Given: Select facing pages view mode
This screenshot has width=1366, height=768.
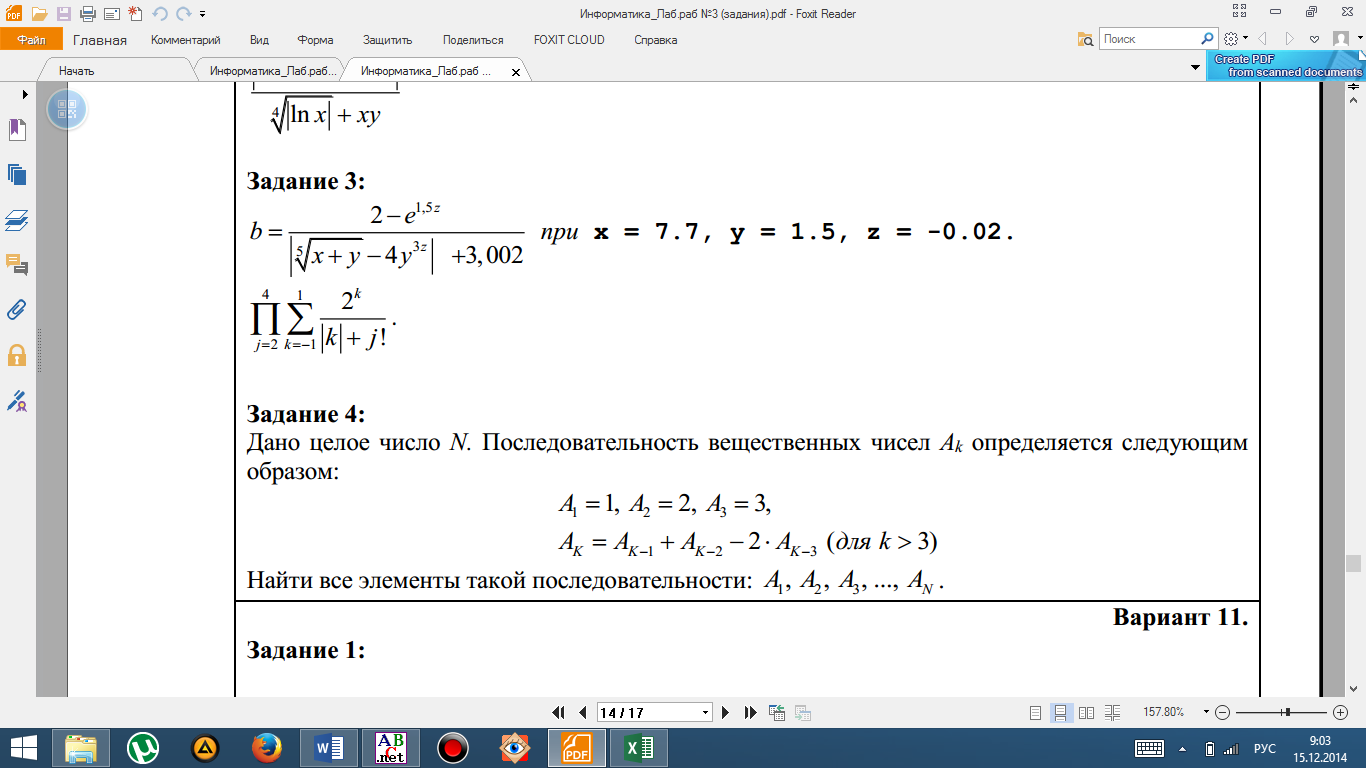Looking at the screenshot, I should (1086, 713).
